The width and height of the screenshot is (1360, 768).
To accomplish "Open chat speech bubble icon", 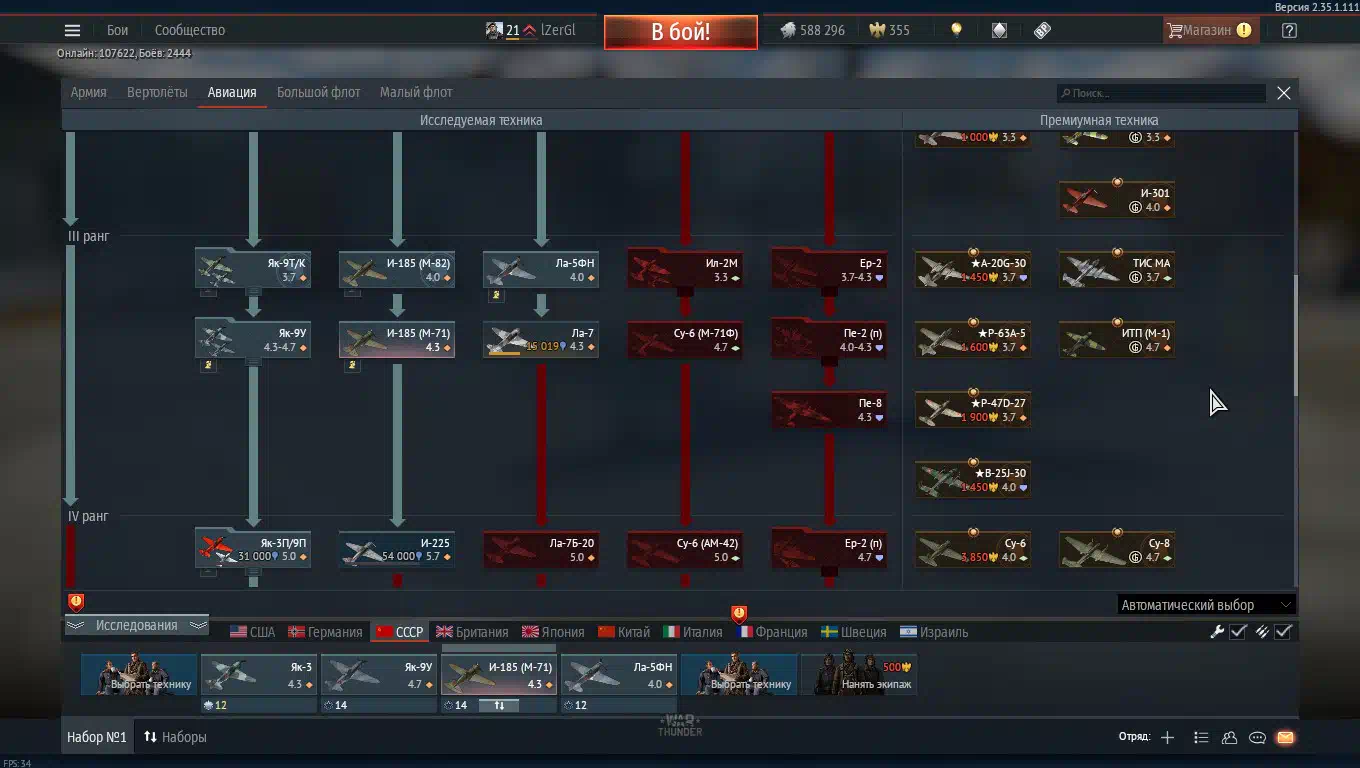I will [1257, 737].
